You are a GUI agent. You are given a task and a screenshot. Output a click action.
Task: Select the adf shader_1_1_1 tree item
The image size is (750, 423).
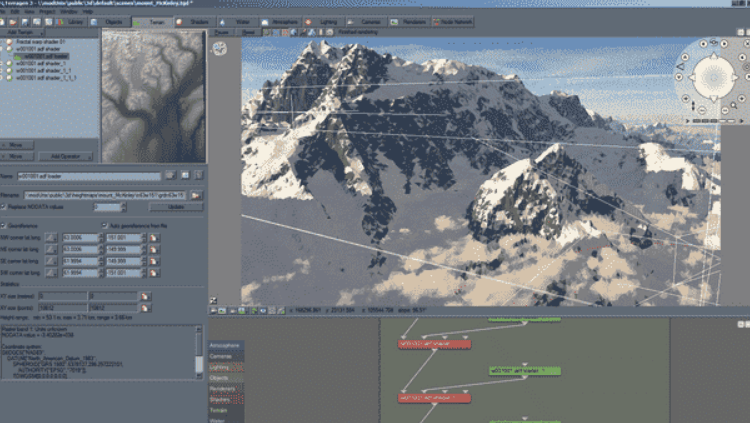46,78
